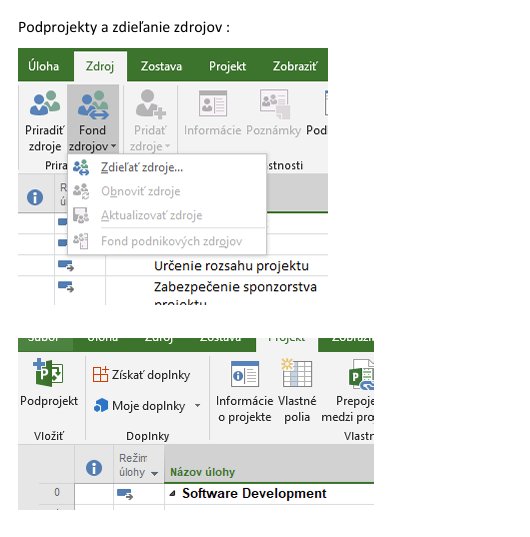
Task: Choose Aktualizovať zdroje menu entry
Action: (167, 215)
